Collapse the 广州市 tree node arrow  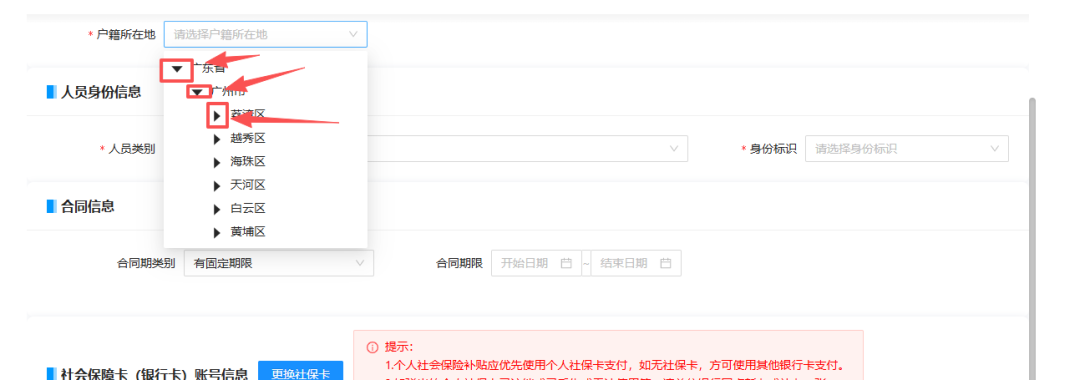(x=198, y=92)
